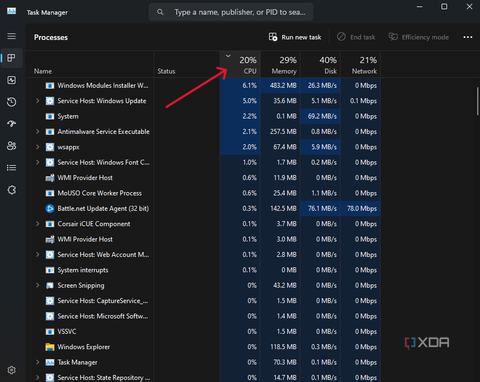Image resolution: width=480 pixels, height=382 pixels.
Task: Click the first WMI Provider Host icon
Action: (x=50, y=178)
